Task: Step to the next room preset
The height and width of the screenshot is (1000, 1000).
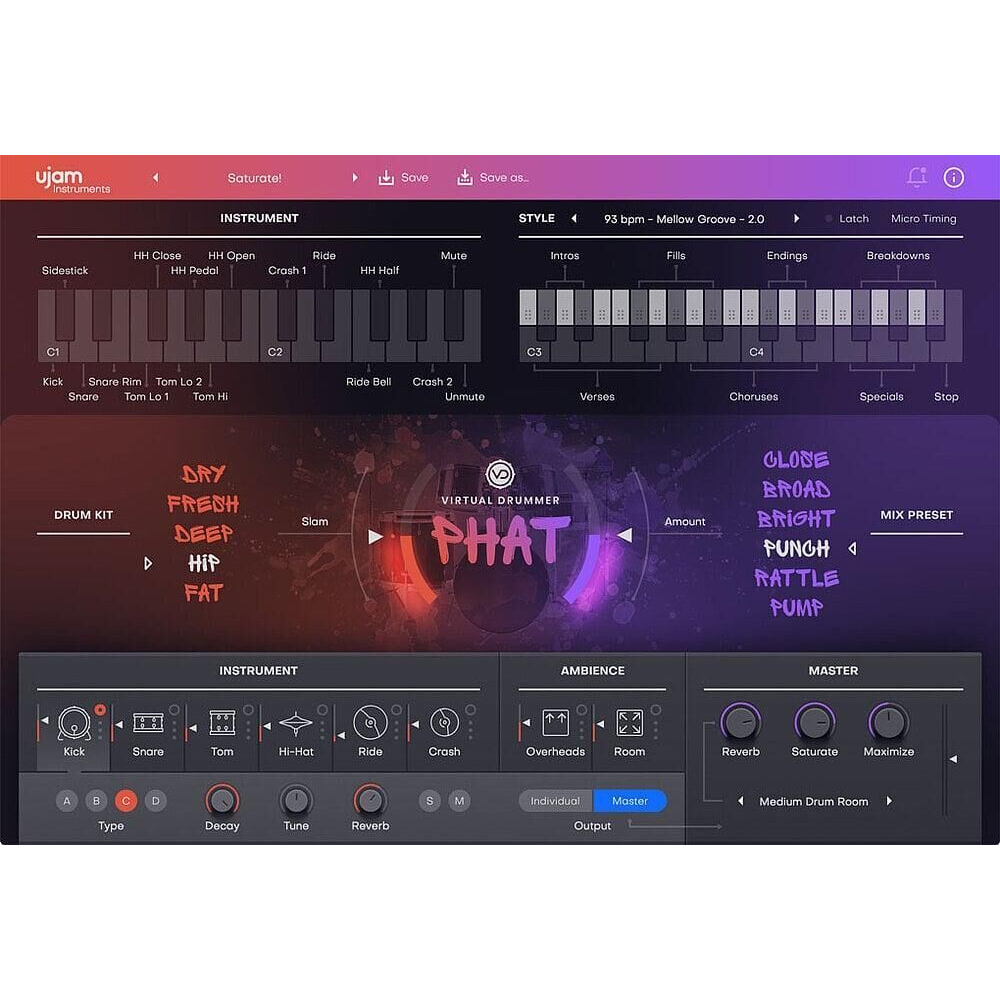Action: [888, 801]
